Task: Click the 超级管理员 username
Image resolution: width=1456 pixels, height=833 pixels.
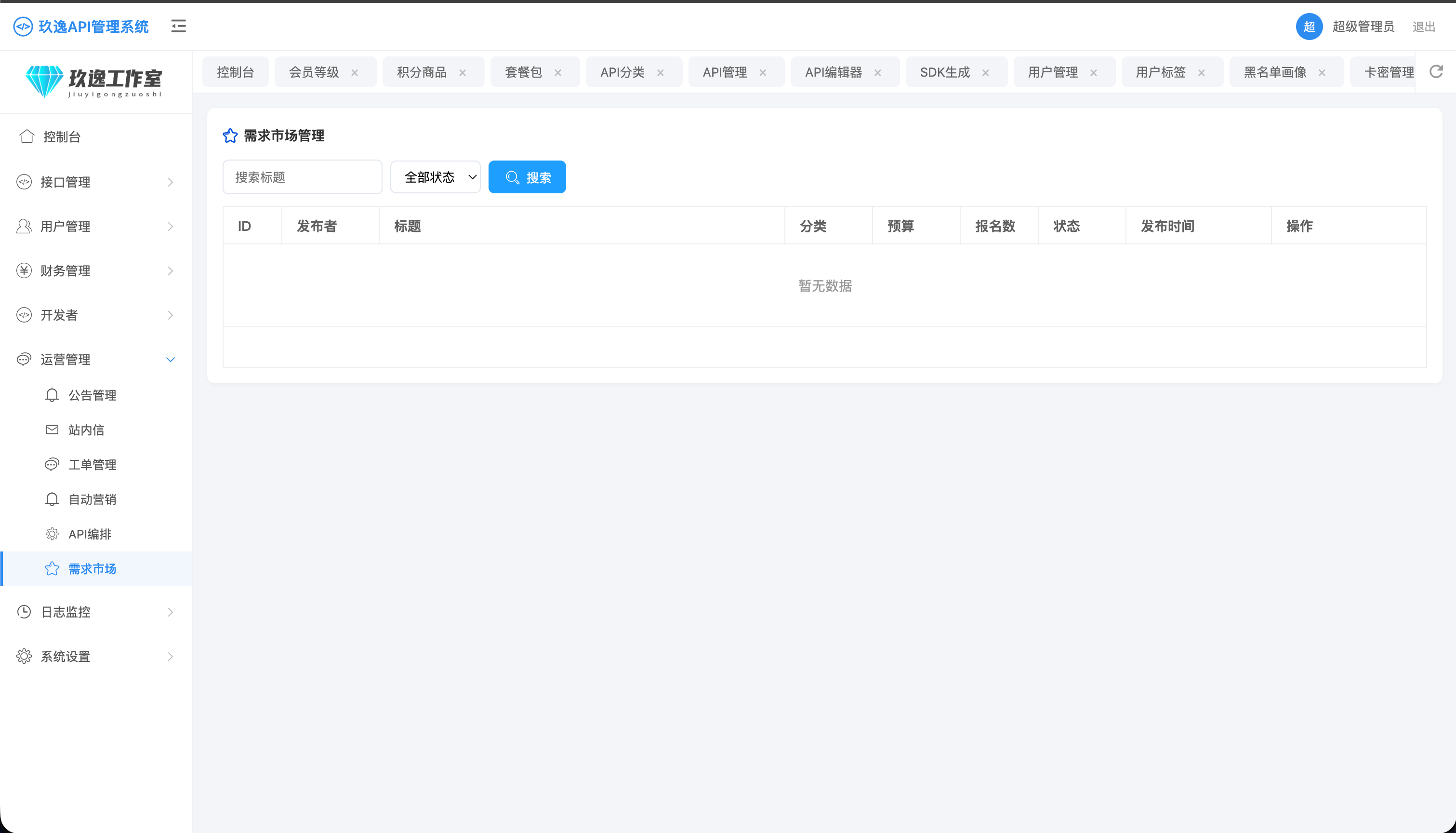Action: pyautogui.click(x=1363, y=27)
